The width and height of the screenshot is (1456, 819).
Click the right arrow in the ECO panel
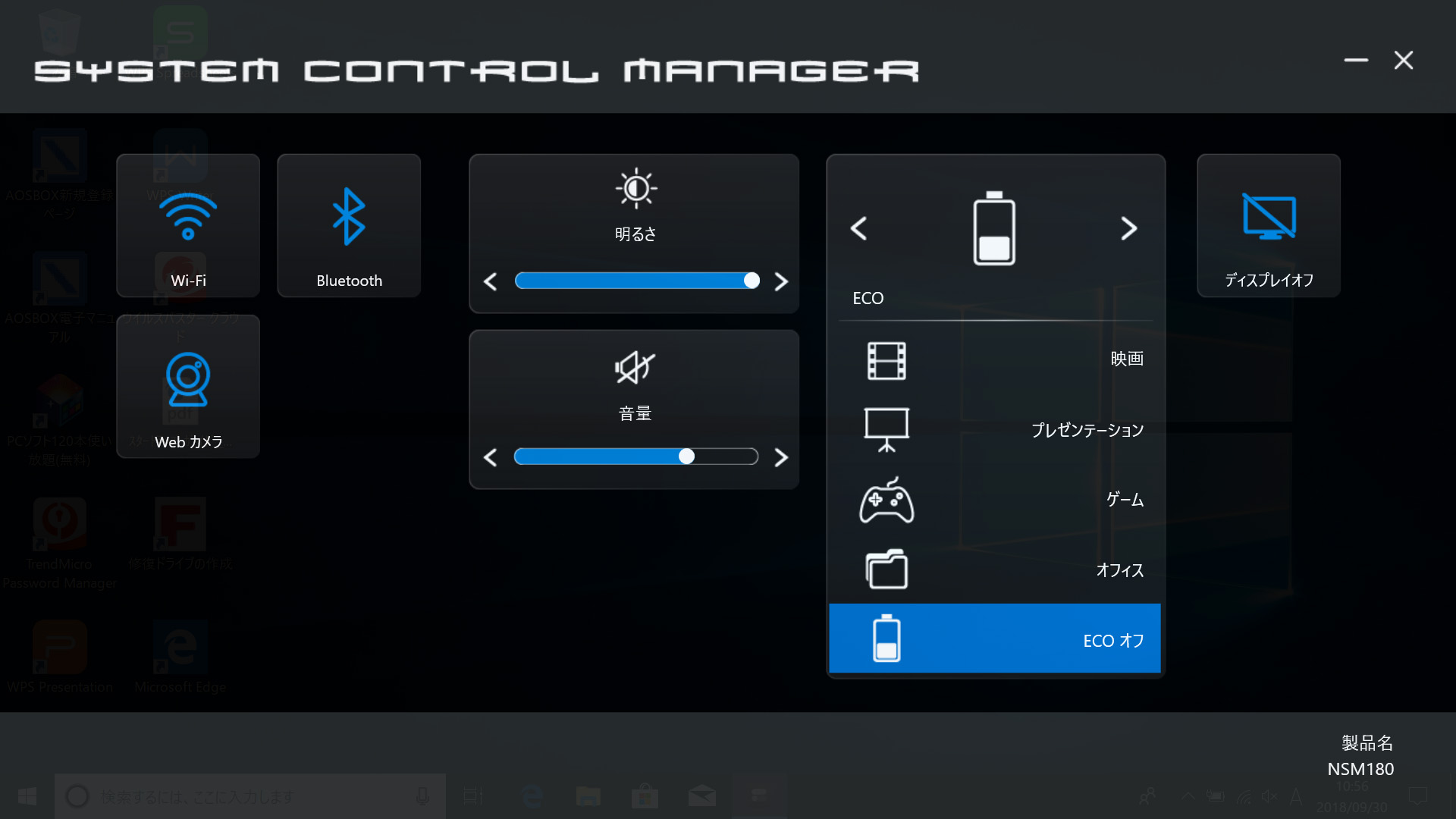coord(1129,228)
